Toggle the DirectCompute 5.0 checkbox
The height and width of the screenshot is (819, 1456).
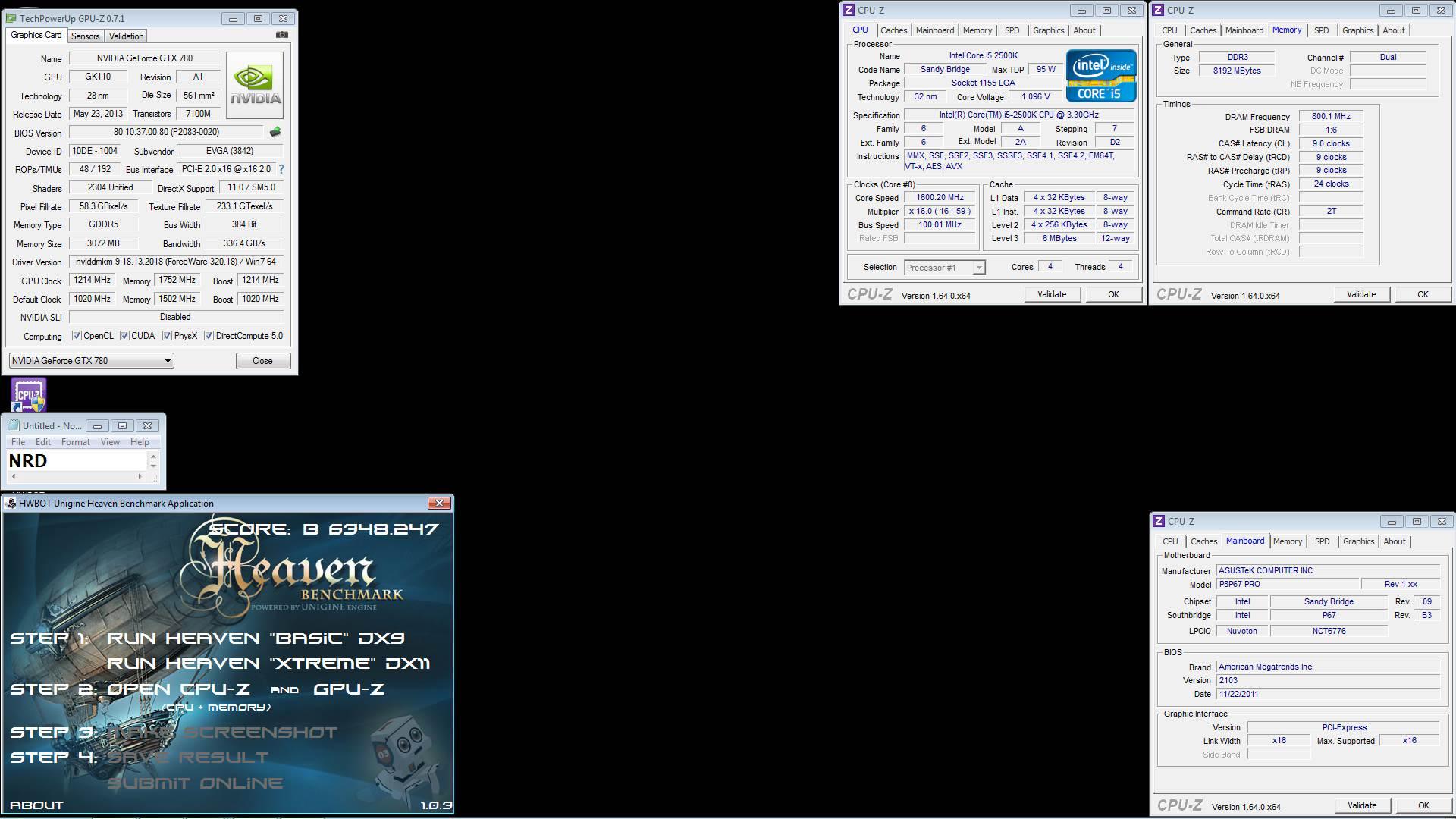[209, 336]
